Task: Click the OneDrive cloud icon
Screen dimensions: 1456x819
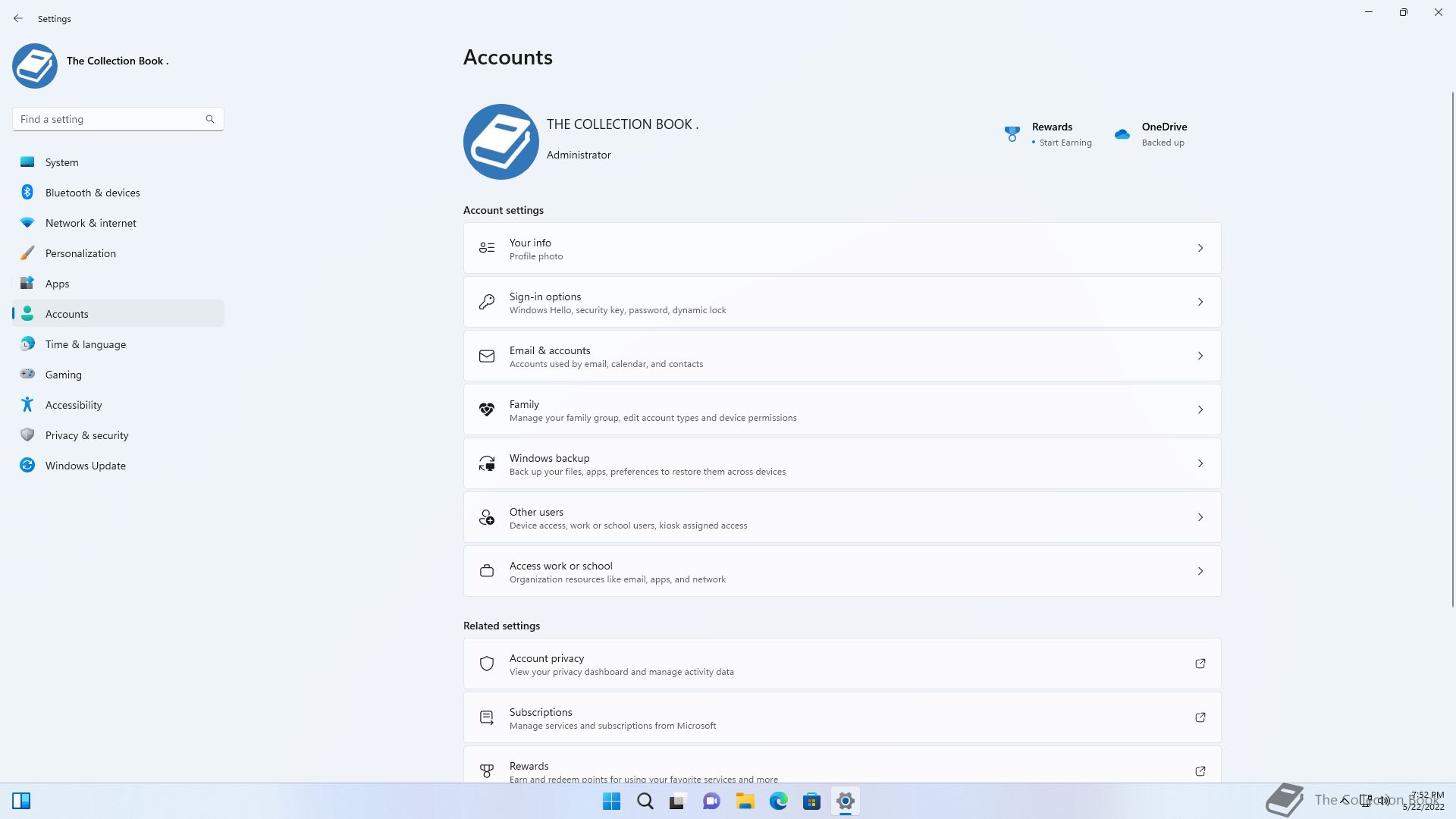Action: [x=1122, y=134]
